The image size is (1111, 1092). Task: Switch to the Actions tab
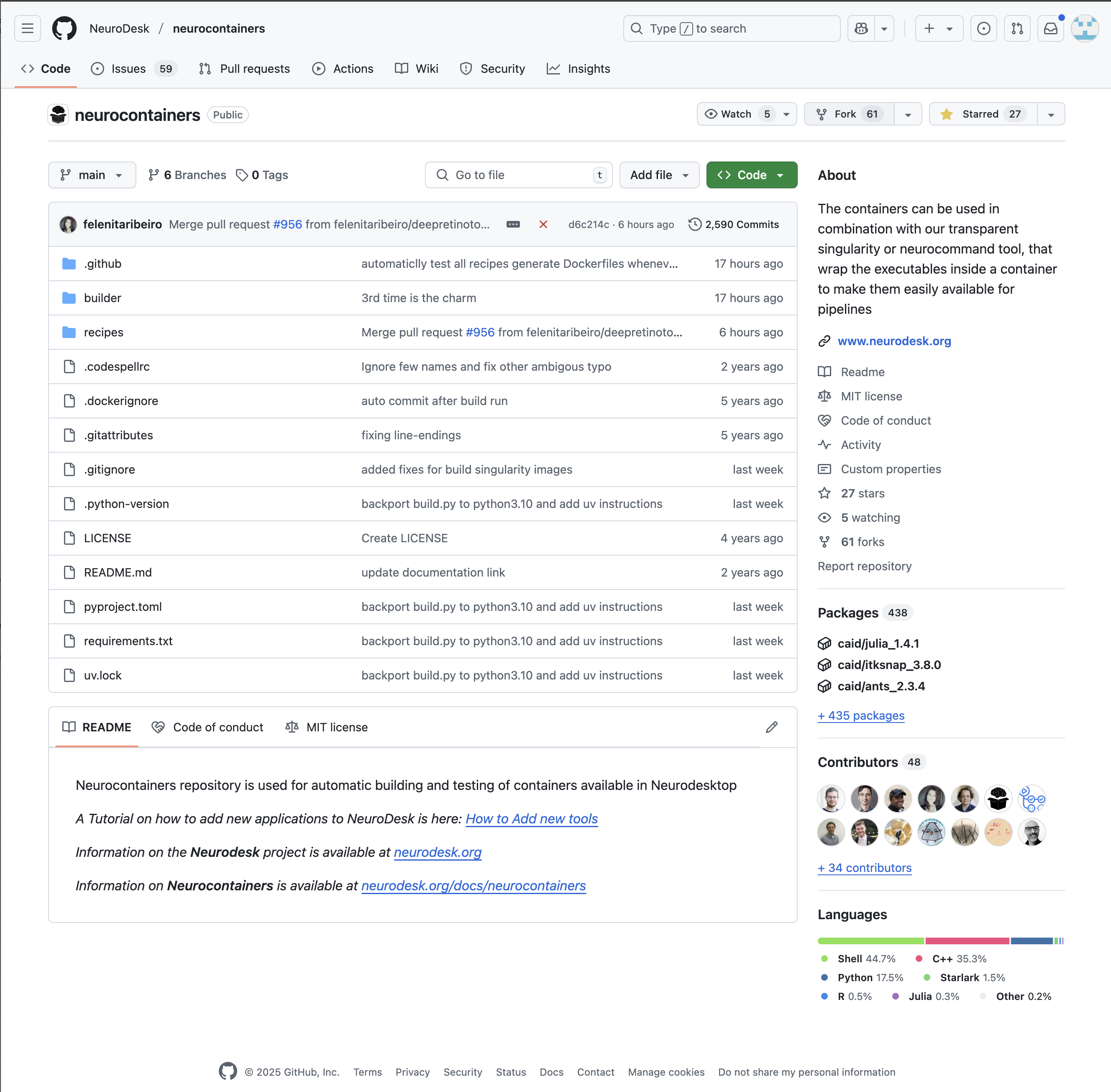click(x=343, y=69)
